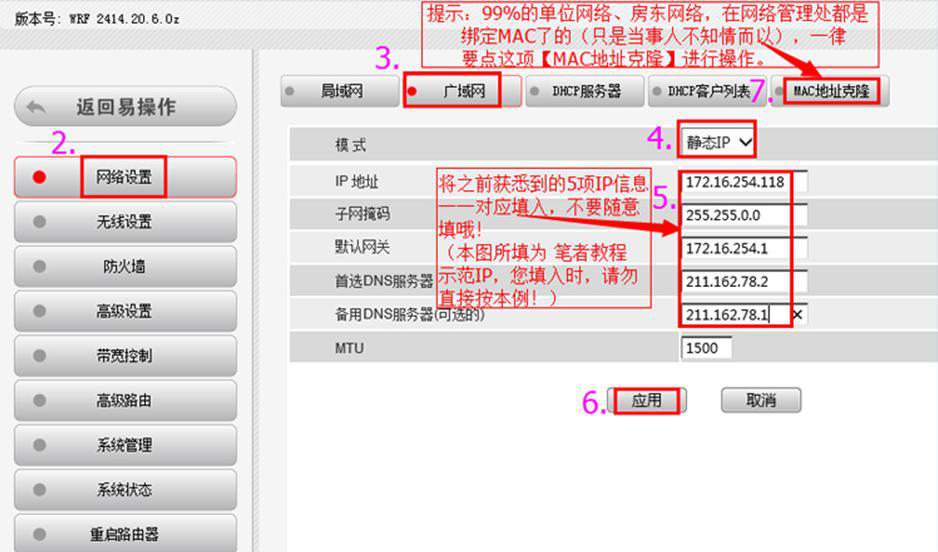Open the 重启路由器 sidebar menu
Image resolution: width=938 pixels, height=552 pixels.
tap(126, 533)
